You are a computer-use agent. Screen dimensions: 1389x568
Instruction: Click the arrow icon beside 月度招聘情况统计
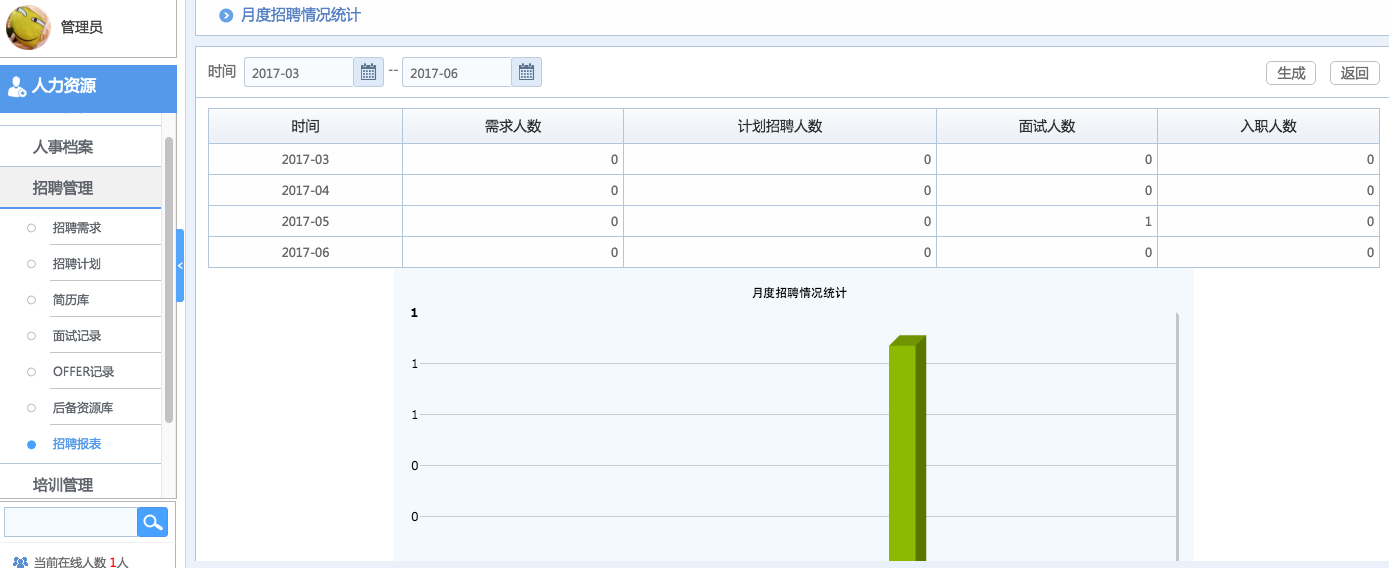226,15
